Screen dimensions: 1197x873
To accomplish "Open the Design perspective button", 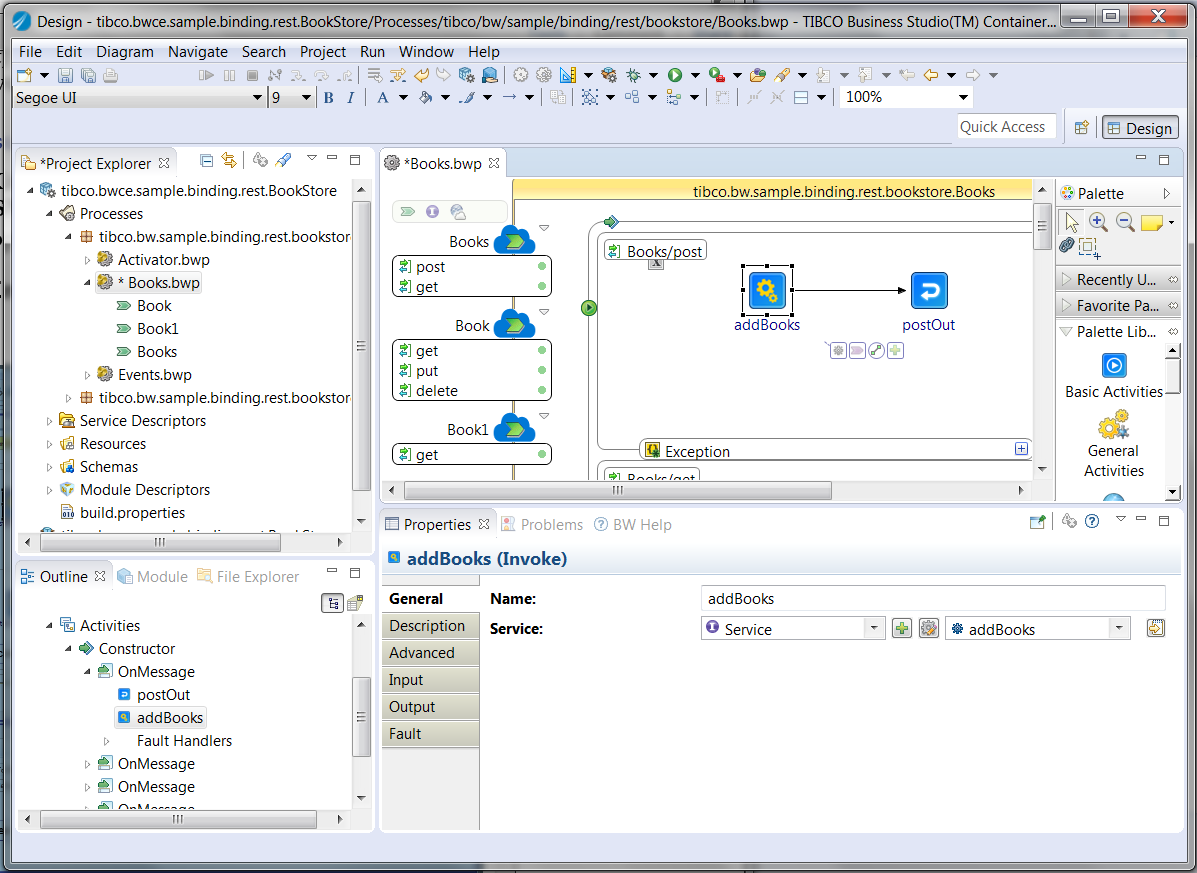I will pos(1138,128).
